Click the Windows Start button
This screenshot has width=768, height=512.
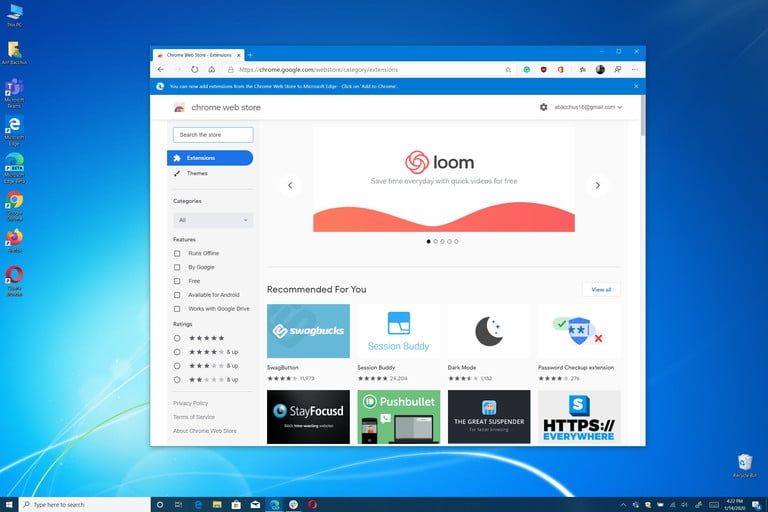click(9, 504)
